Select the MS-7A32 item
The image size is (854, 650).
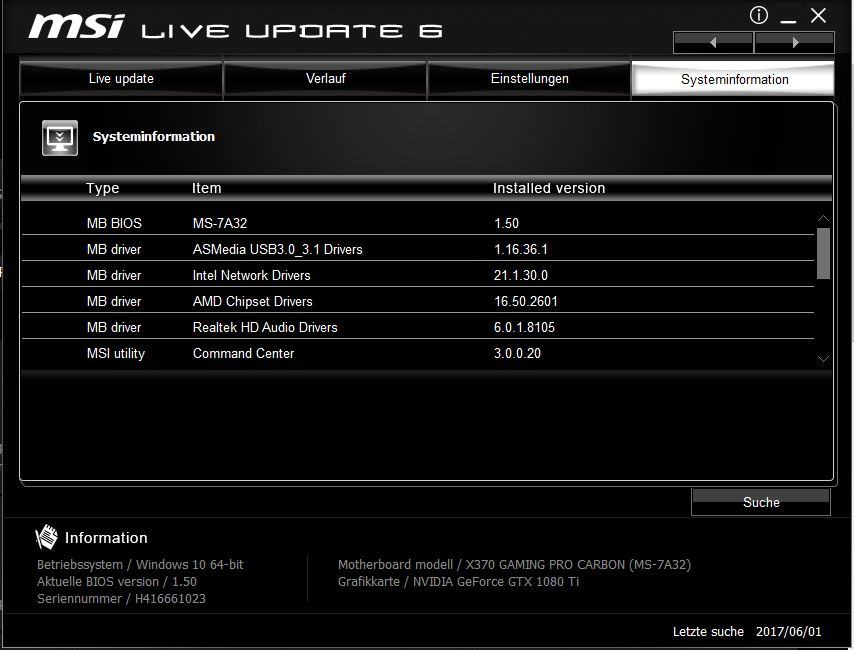220,223
